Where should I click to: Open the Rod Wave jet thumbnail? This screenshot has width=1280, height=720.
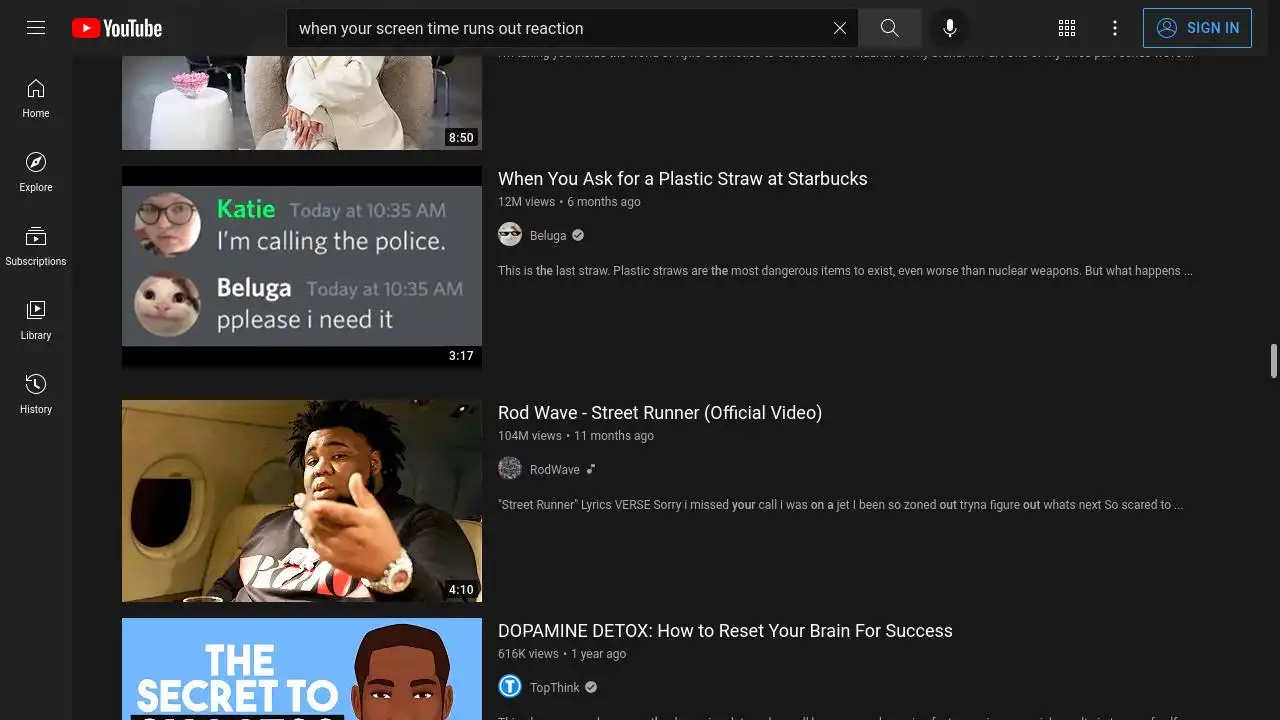302,501
